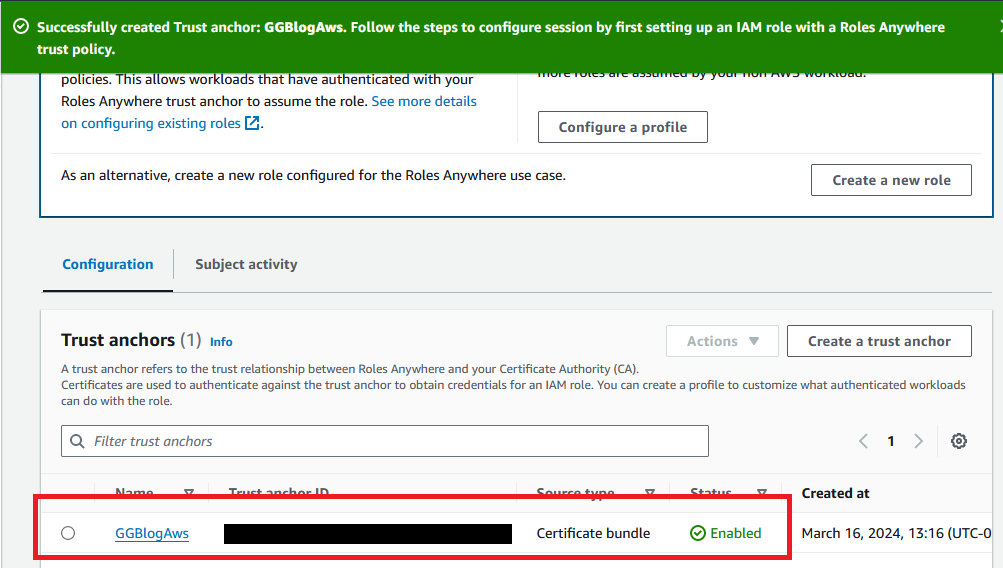Select the GGBlogAws trust anchor radio button
This screenshot has height=568, width=1003.
68,533
